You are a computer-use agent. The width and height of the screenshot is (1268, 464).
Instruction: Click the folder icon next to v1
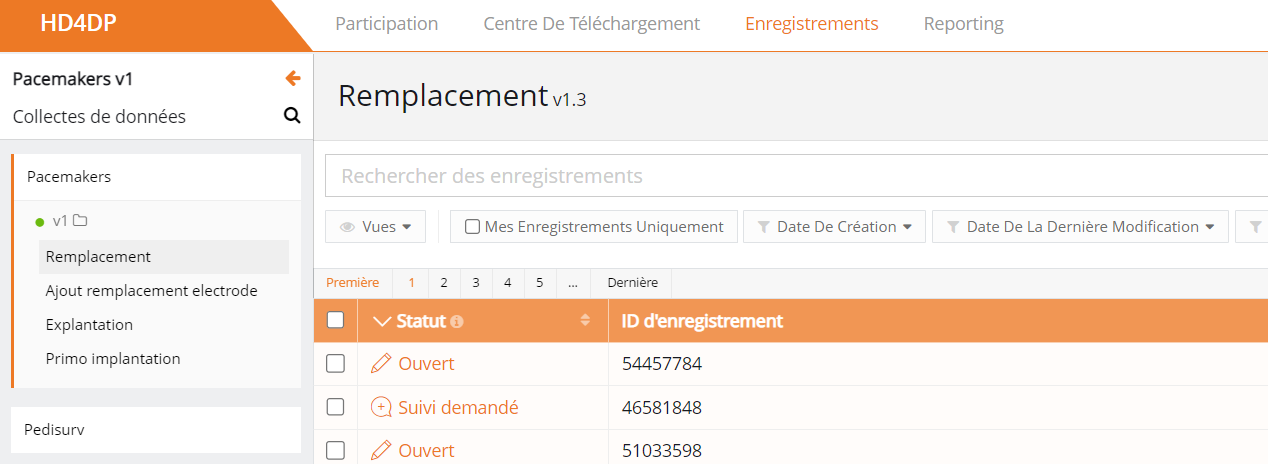[81, 221]
